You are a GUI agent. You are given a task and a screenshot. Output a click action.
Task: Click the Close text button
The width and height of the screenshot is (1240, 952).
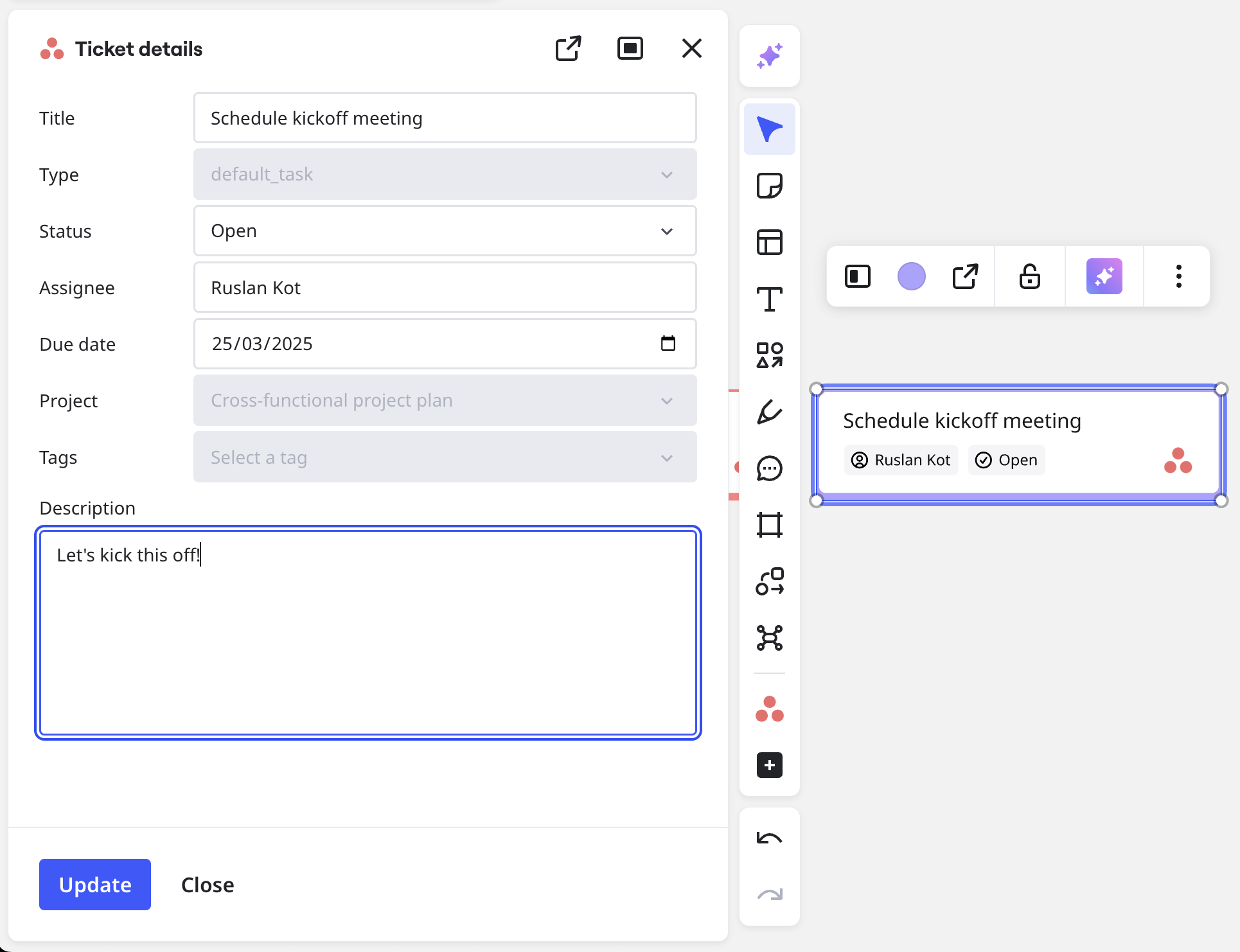point(208,884)
